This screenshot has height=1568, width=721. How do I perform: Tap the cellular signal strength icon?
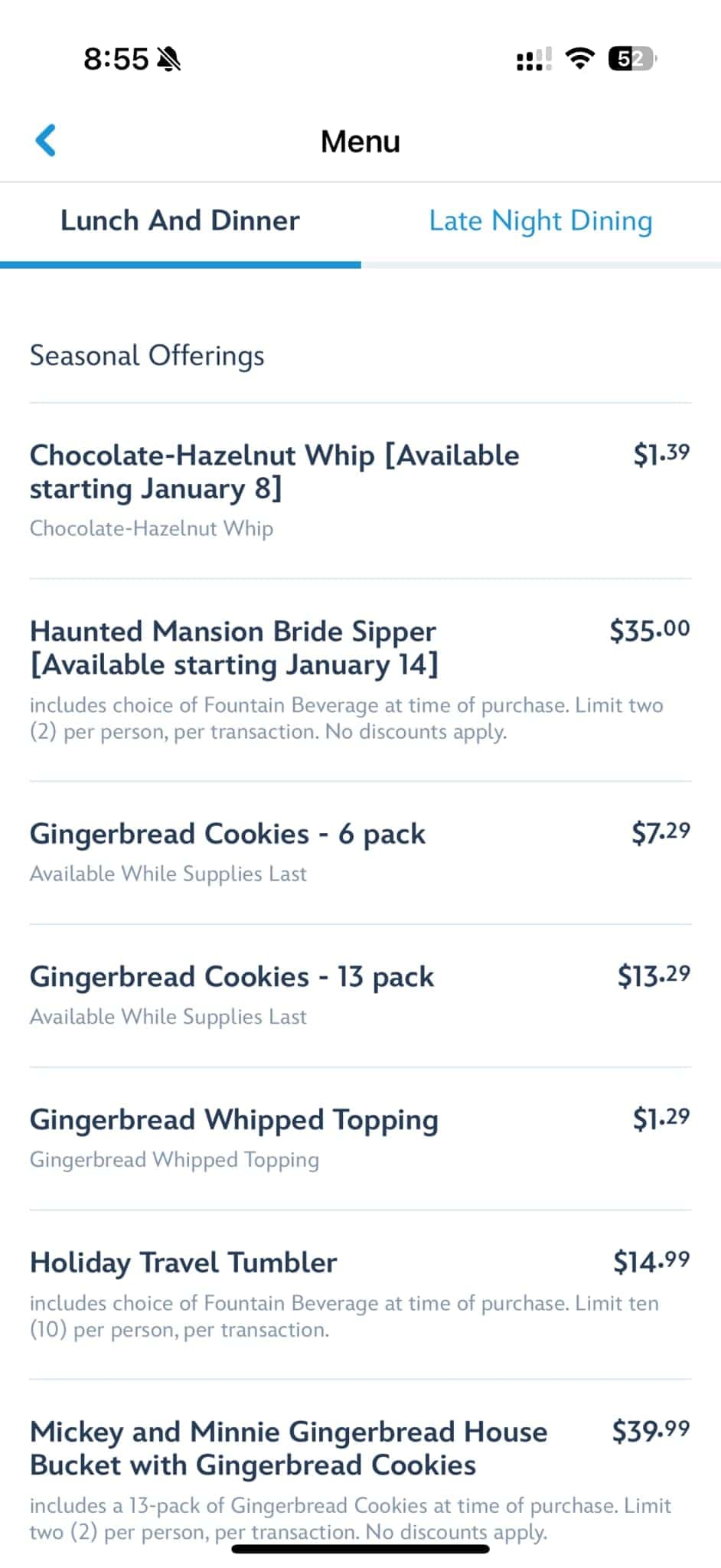coord(534,59)
